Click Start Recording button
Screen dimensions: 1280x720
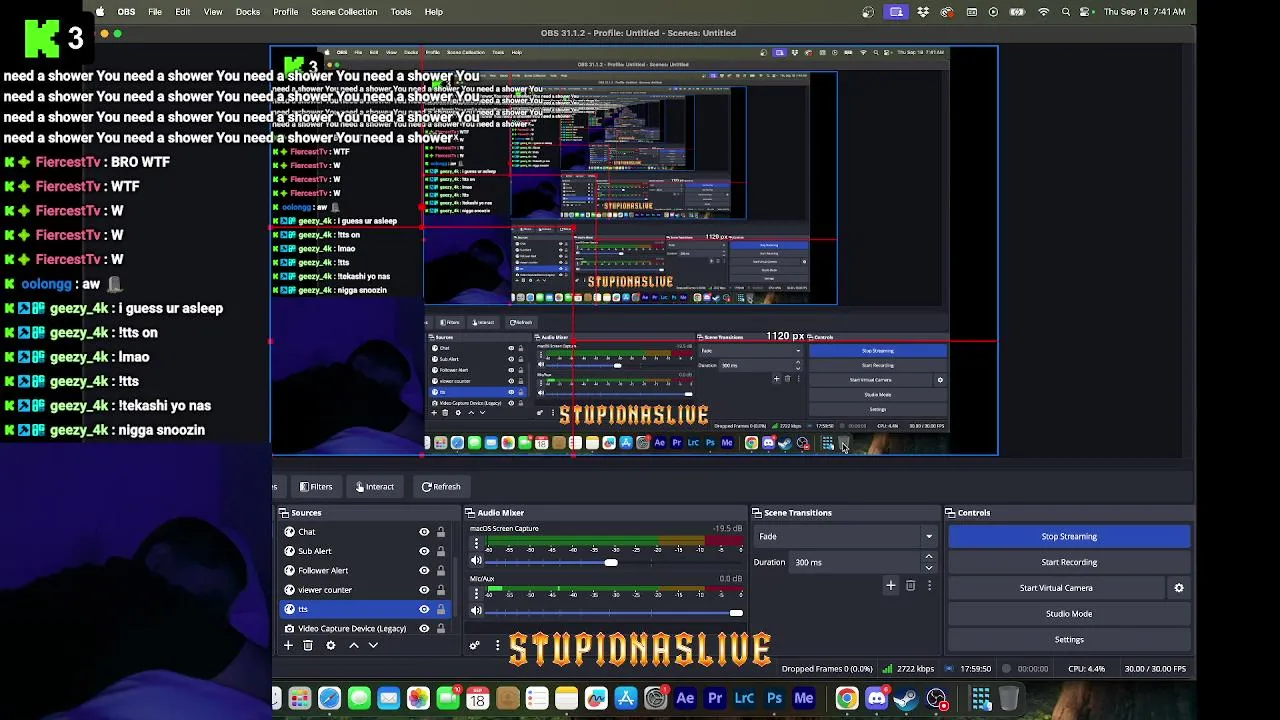coord(1069,563)
